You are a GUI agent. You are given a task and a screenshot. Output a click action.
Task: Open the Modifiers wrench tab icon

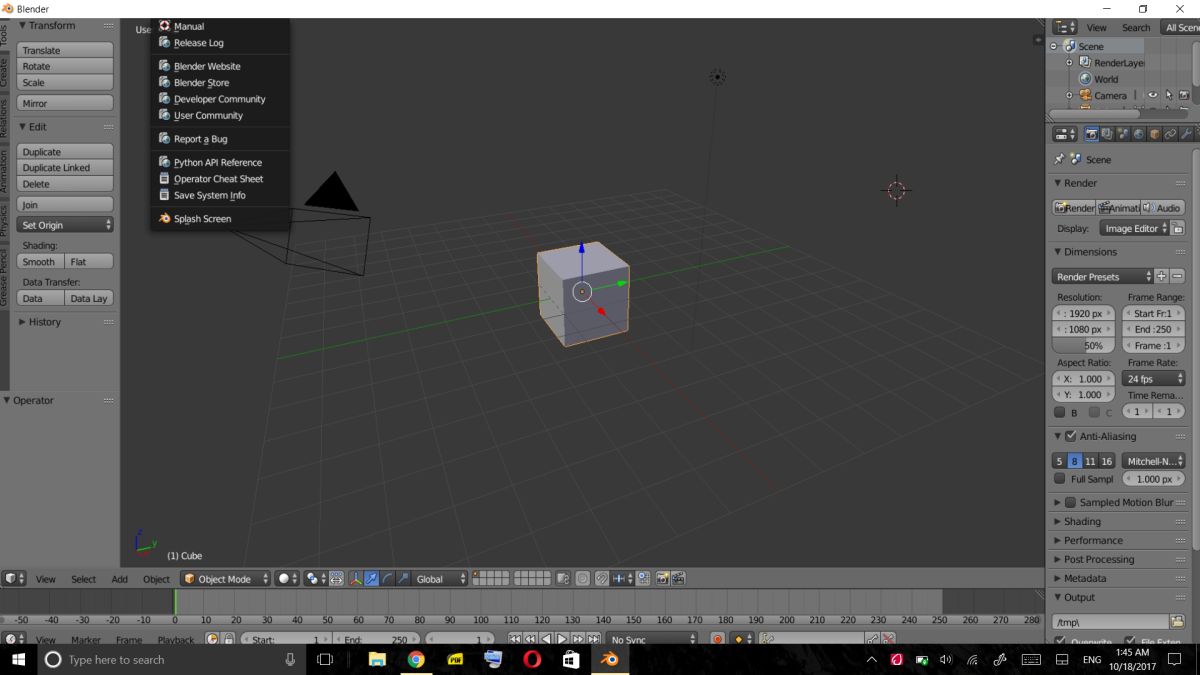point(1186,134)
